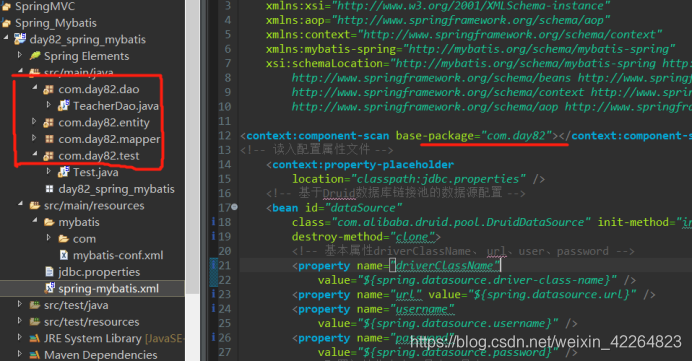Expand the Maven Dependencies node
Screen dimensions: 692x361
point(19,354)
